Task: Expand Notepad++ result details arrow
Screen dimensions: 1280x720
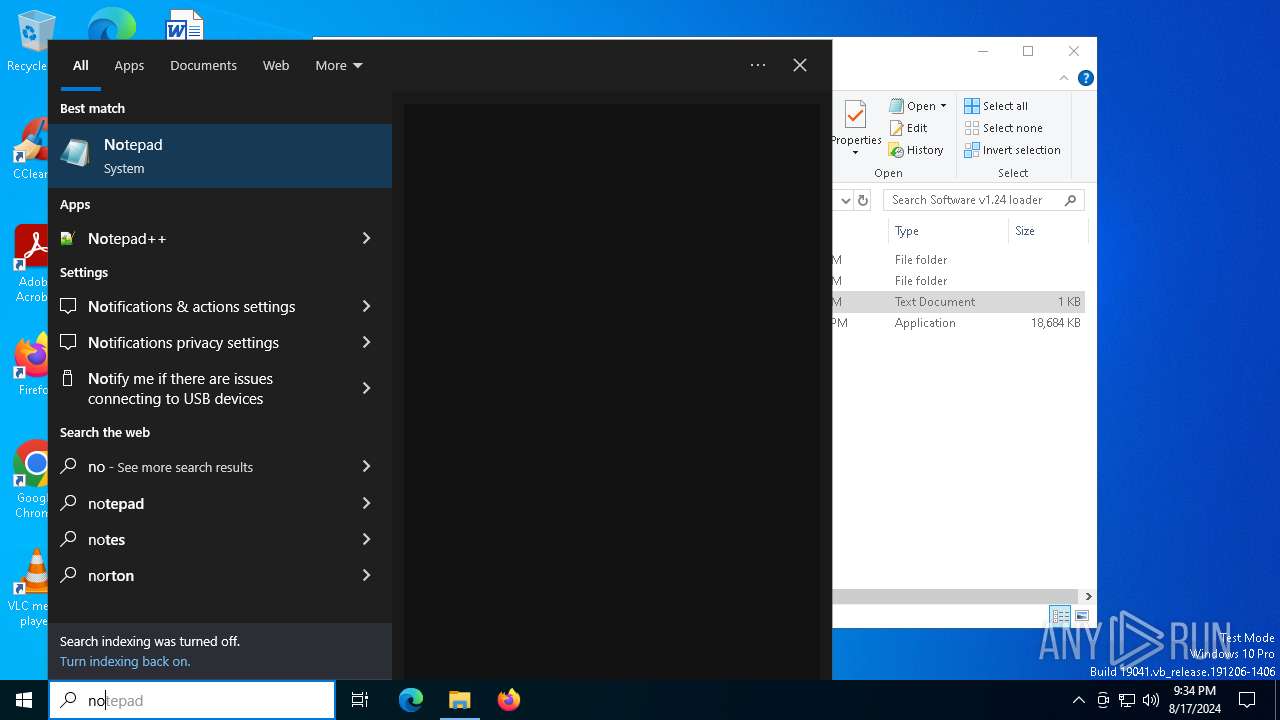Action: [366, 238]
